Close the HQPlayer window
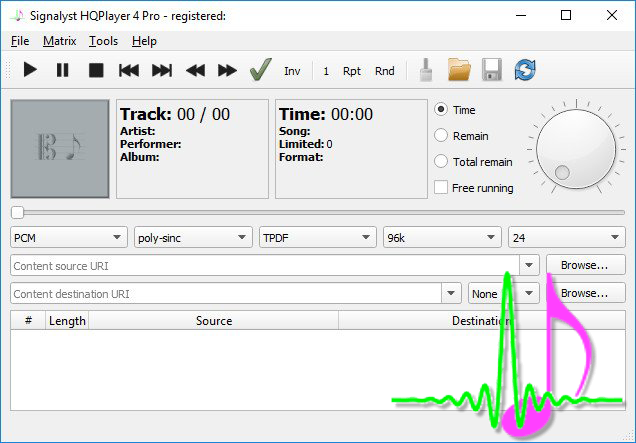This screenshot has width=636, height=443. pyautogui.click(x=612, y=15)
